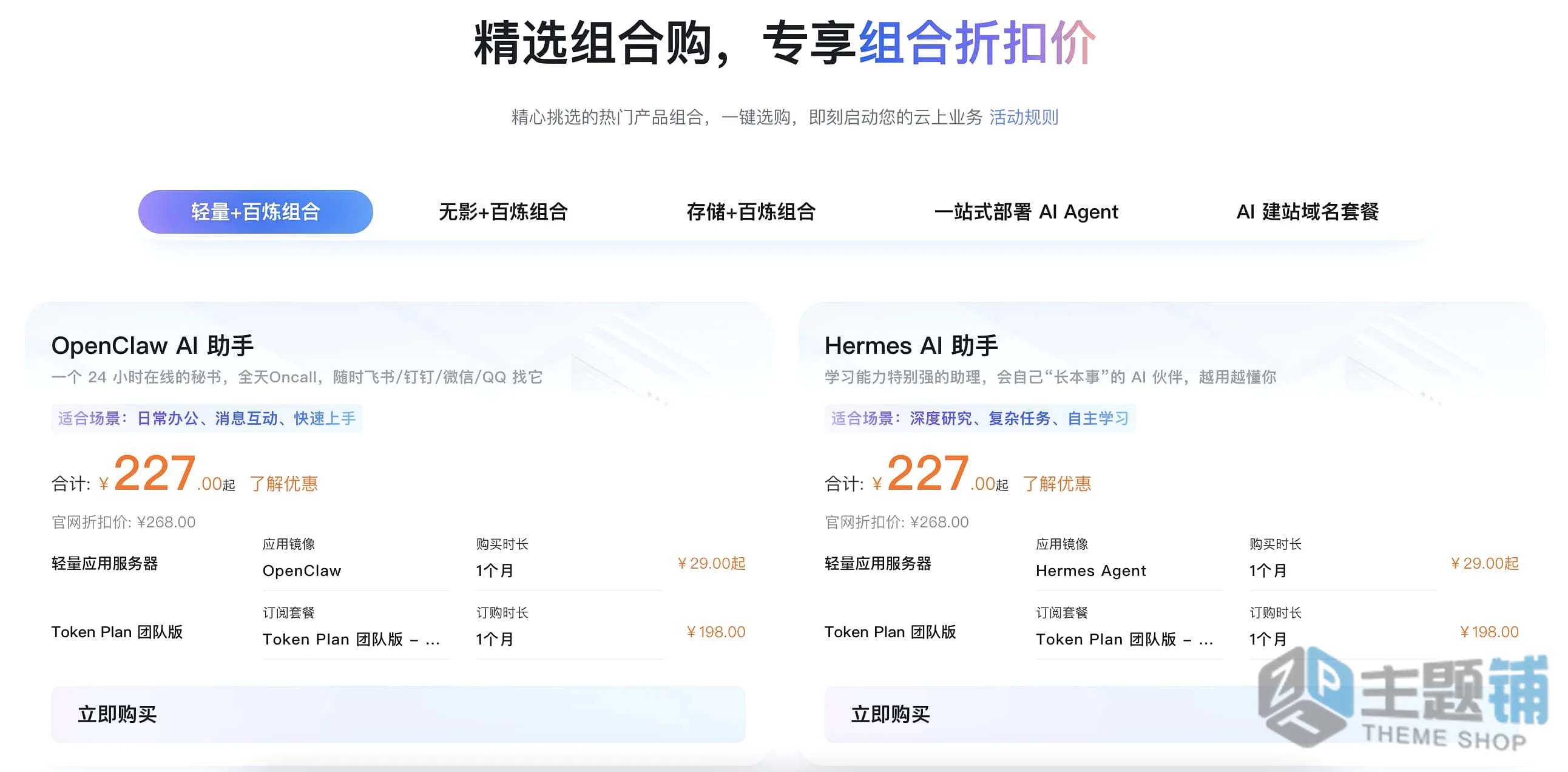Open 订购时长 dropdown in Hermes card
This screenshot has height=772, width=1568.
coord(1342,639)
